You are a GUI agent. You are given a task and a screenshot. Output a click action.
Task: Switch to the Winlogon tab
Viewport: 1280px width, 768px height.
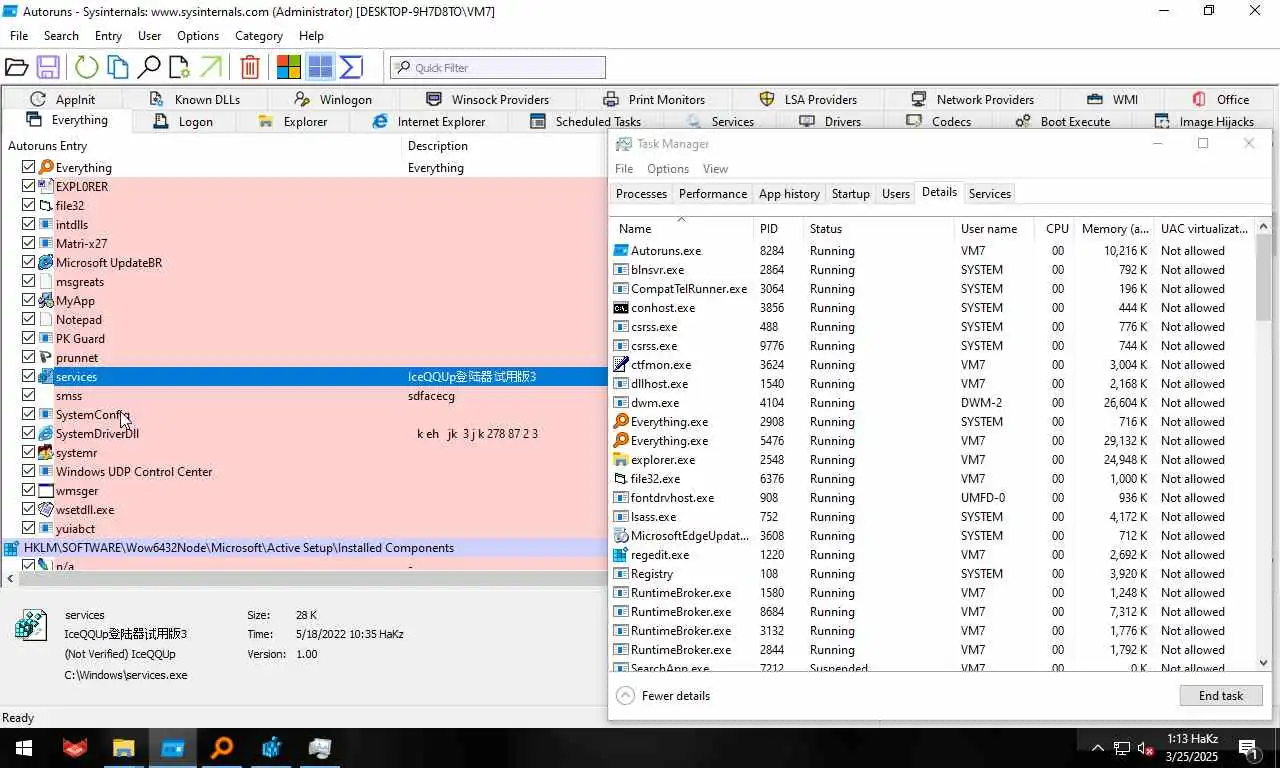[333, 99]
